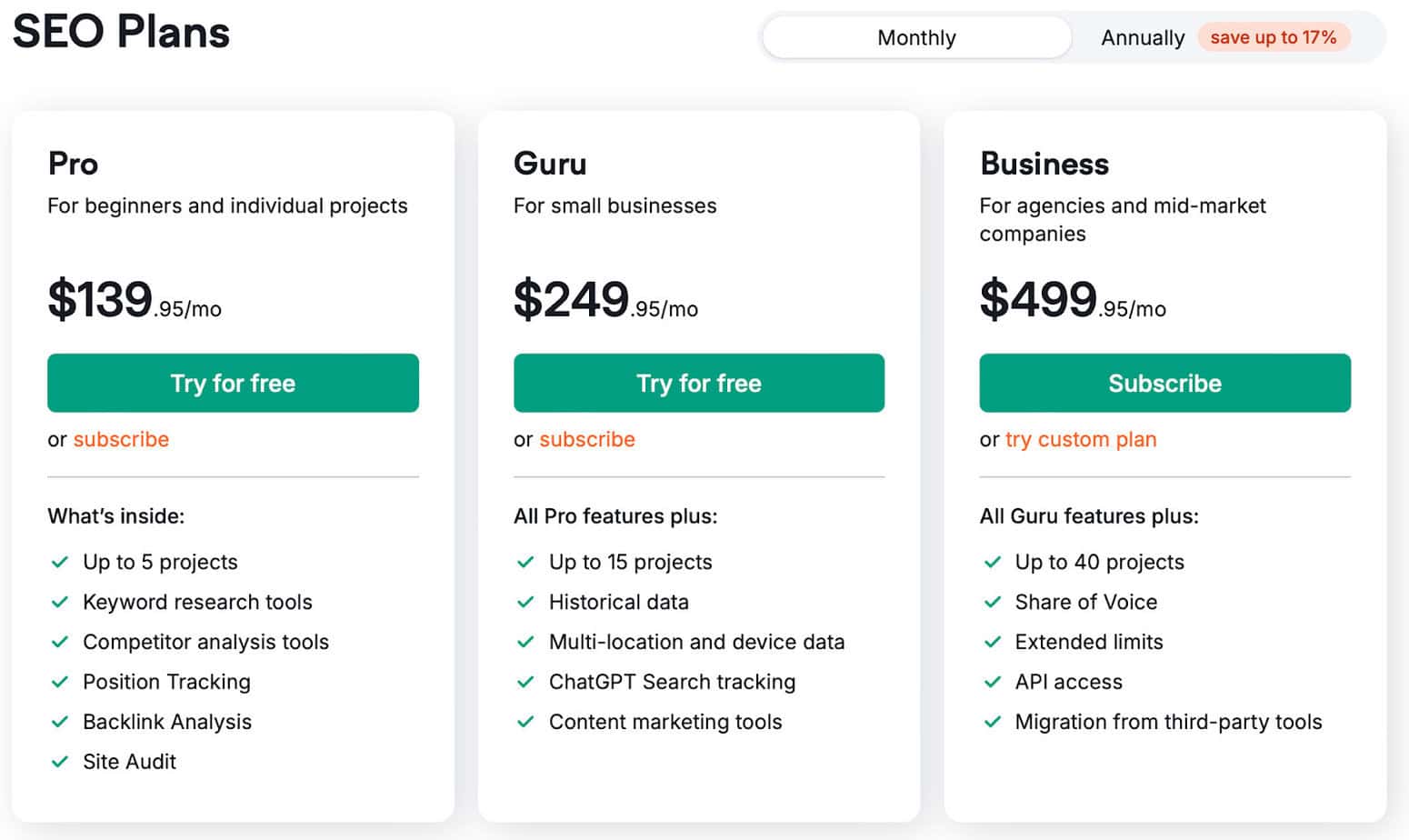Viewport: 1409px width, 840px height.
Task: Click checkmark beside 'Historical data'
Action: coord(525,602)
